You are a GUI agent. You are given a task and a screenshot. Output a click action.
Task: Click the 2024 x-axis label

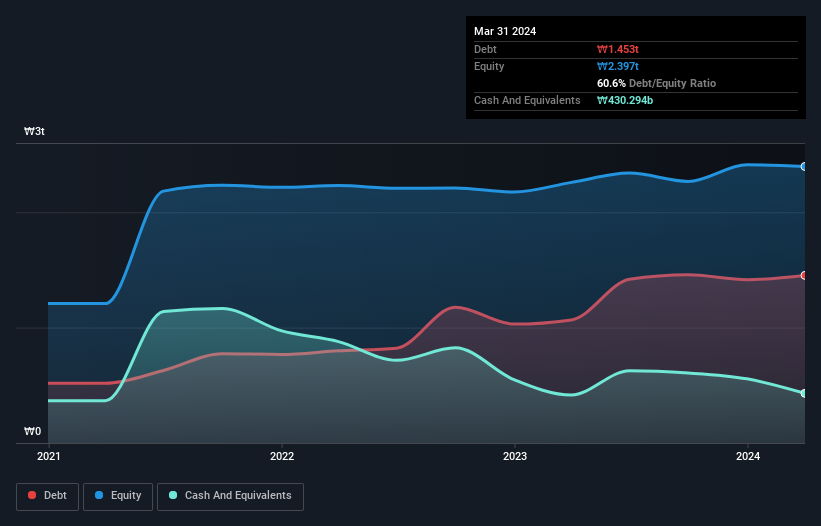pos(748,456)
